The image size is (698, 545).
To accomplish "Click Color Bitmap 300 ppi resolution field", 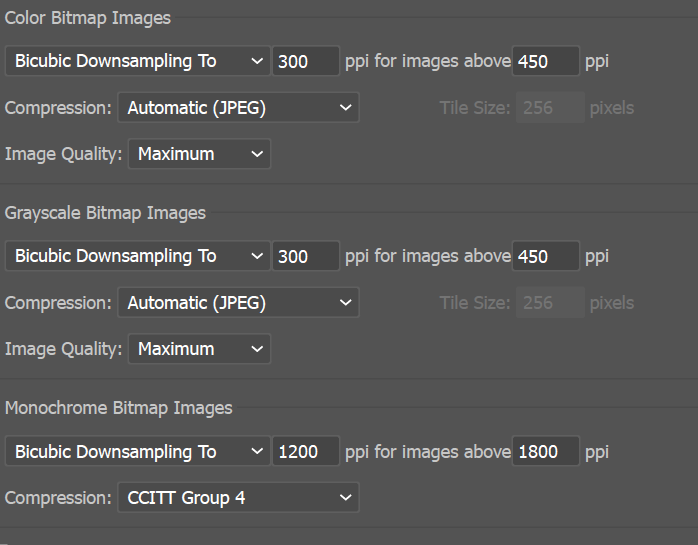I will click(305, 61).
